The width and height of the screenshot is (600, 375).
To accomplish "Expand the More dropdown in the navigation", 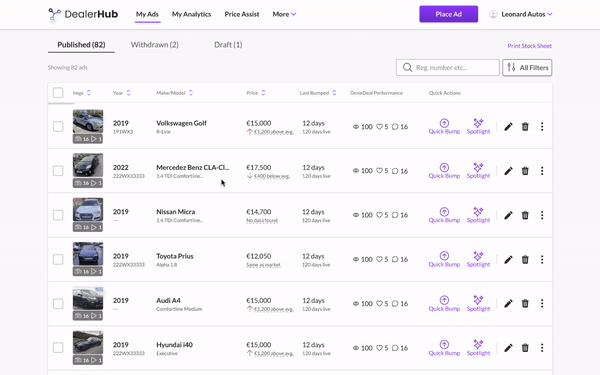I will point(284,14).
